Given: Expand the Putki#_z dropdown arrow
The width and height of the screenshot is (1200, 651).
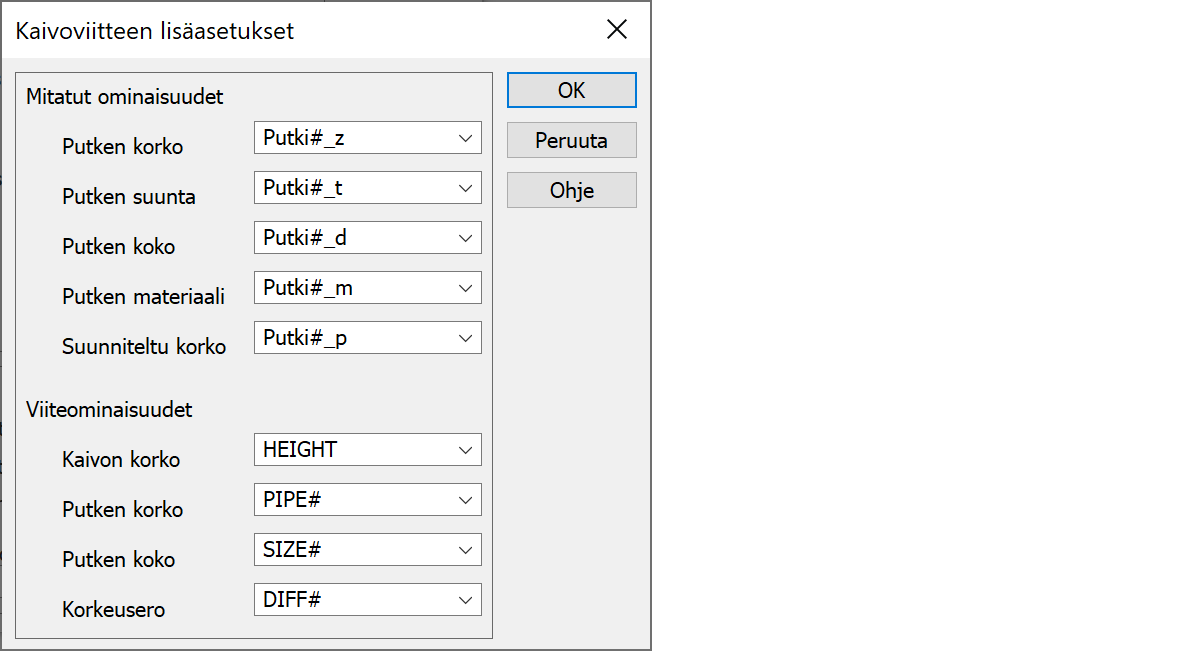Looking at the screenshot, I should [x=465, y=139].
